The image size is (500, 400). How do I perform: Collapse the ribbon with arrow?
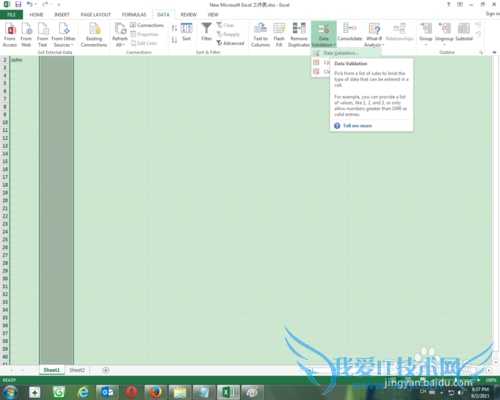pos(494,52)
